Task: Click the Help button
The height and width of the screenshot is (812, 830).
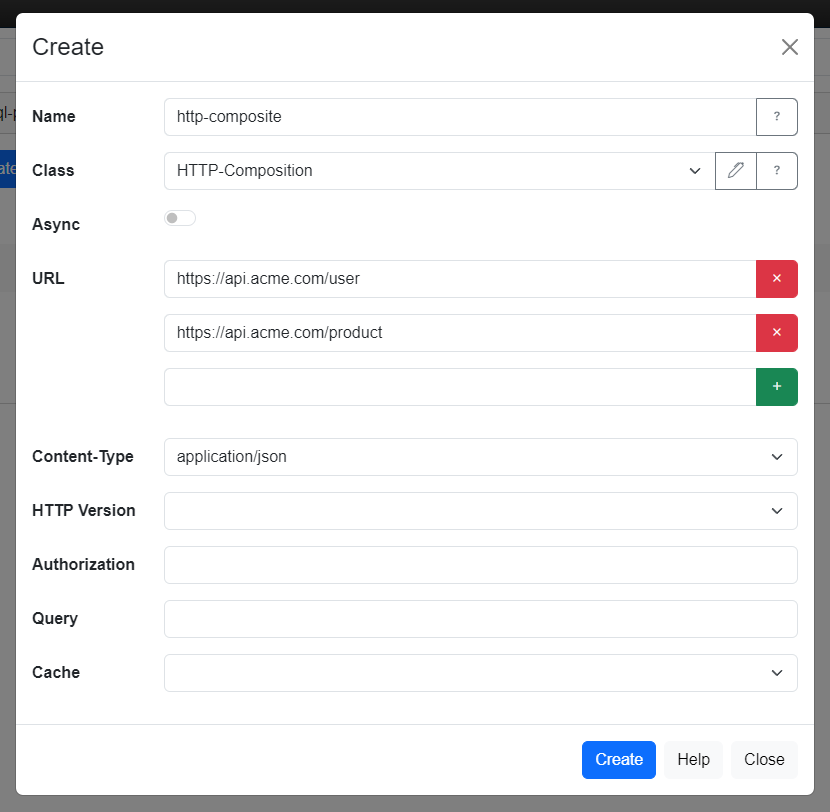Action: 693,760
